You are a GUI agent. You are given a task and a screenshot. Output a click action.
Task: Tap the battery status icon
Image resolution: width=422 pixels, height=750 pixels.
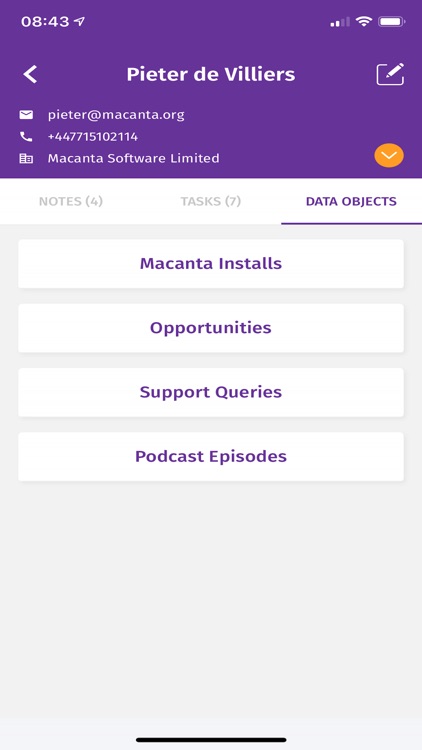pos(392,22)
